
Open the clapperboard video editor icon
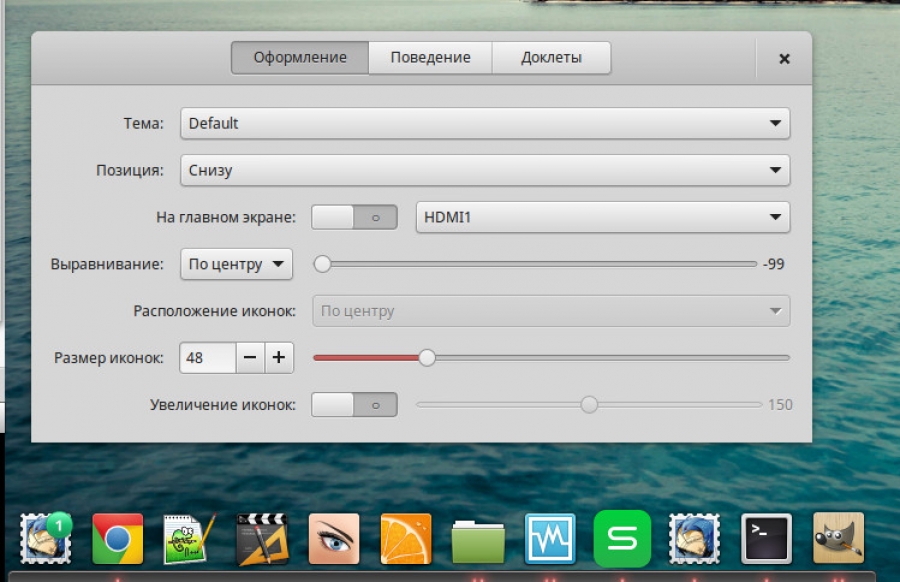[x=262, y=539]
